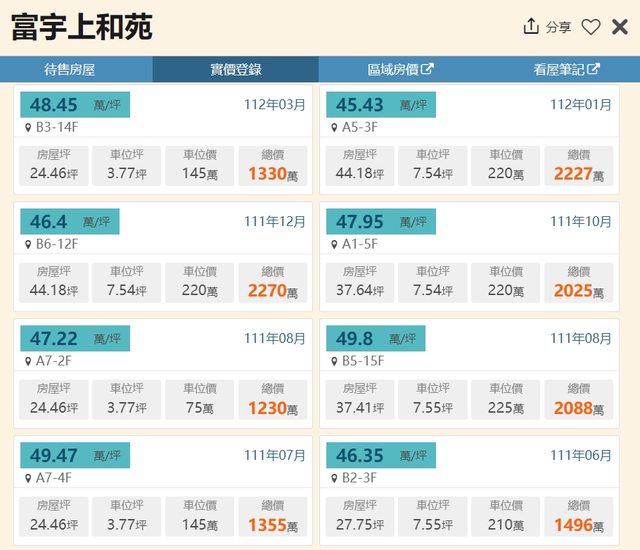This screenshot has width=640, height=550.
Task: Click total price 1230萬 for A7-2F
Action: tap(273, 408)
